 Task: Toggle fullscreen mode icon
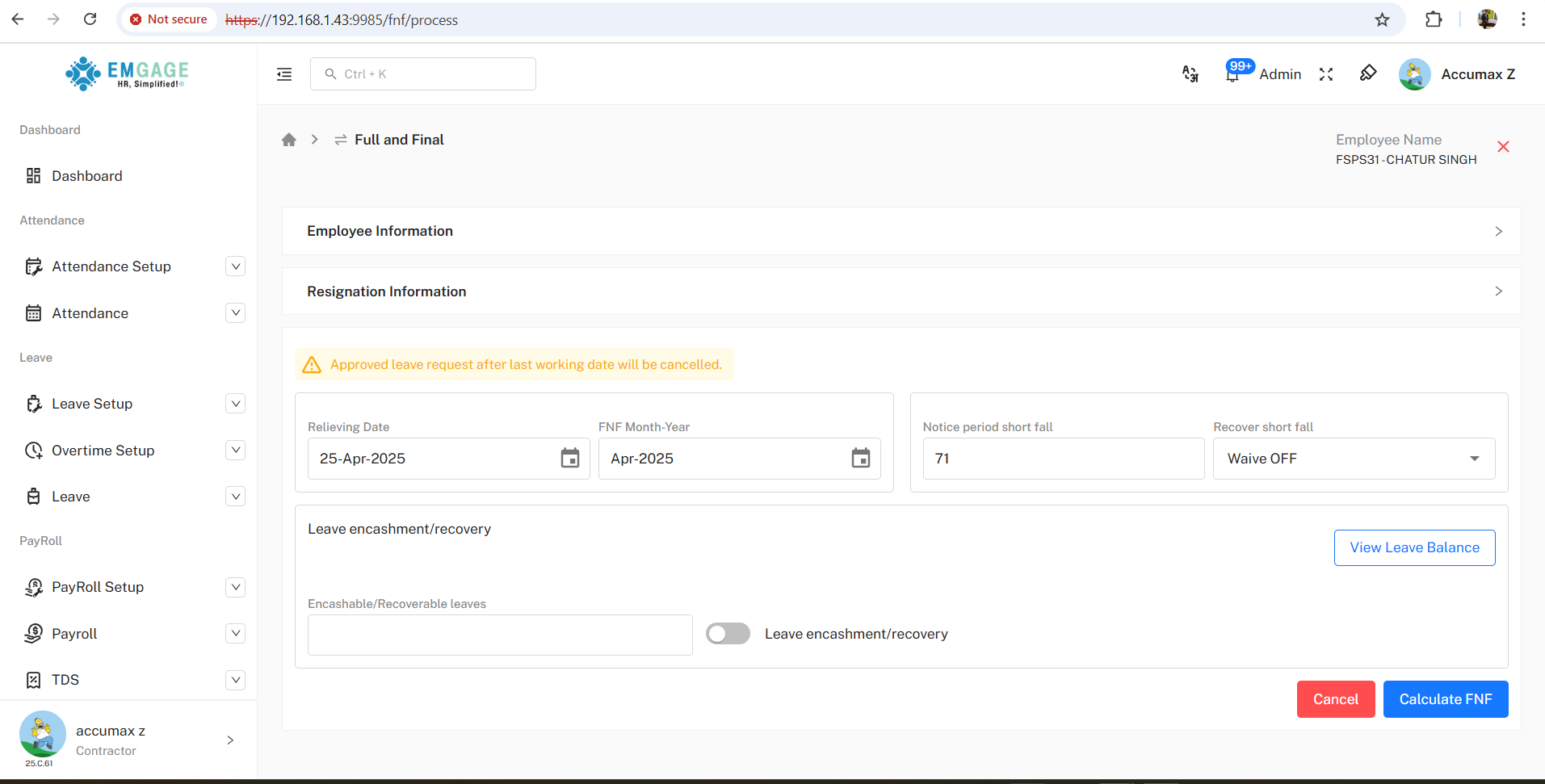coord(1326,74)
